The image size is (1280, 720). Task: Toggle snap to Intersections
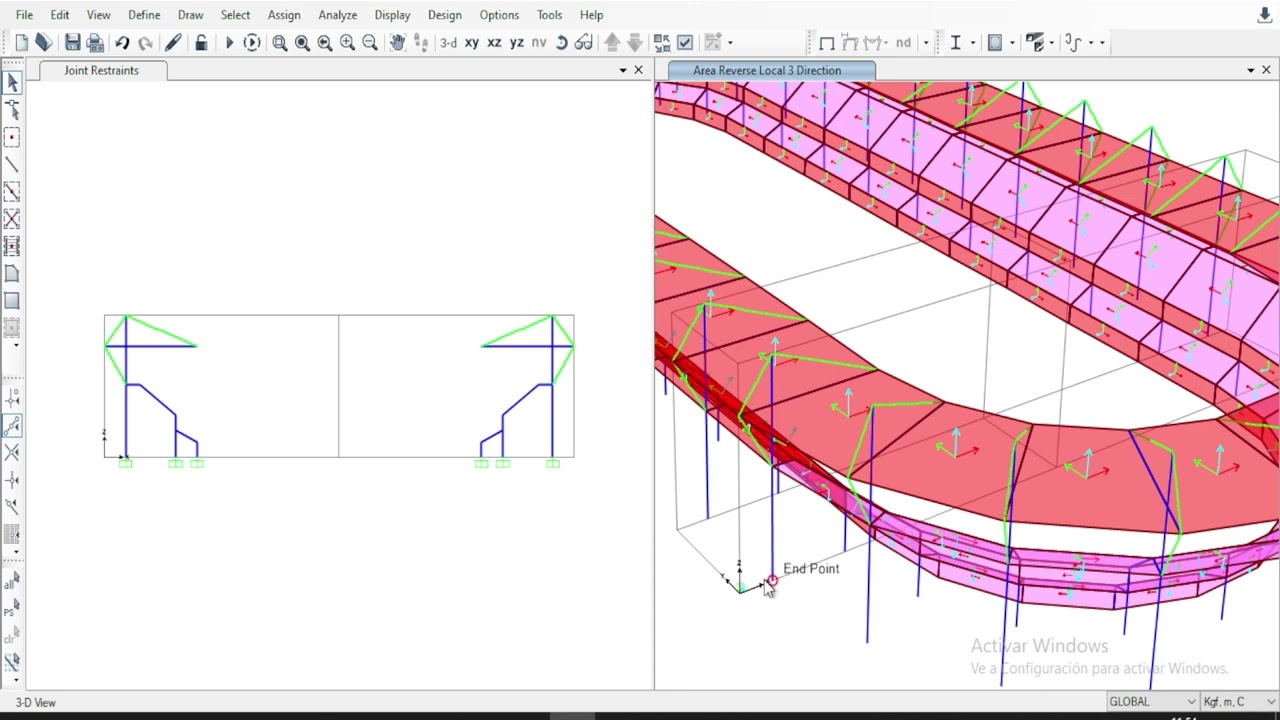click(12, 453)
